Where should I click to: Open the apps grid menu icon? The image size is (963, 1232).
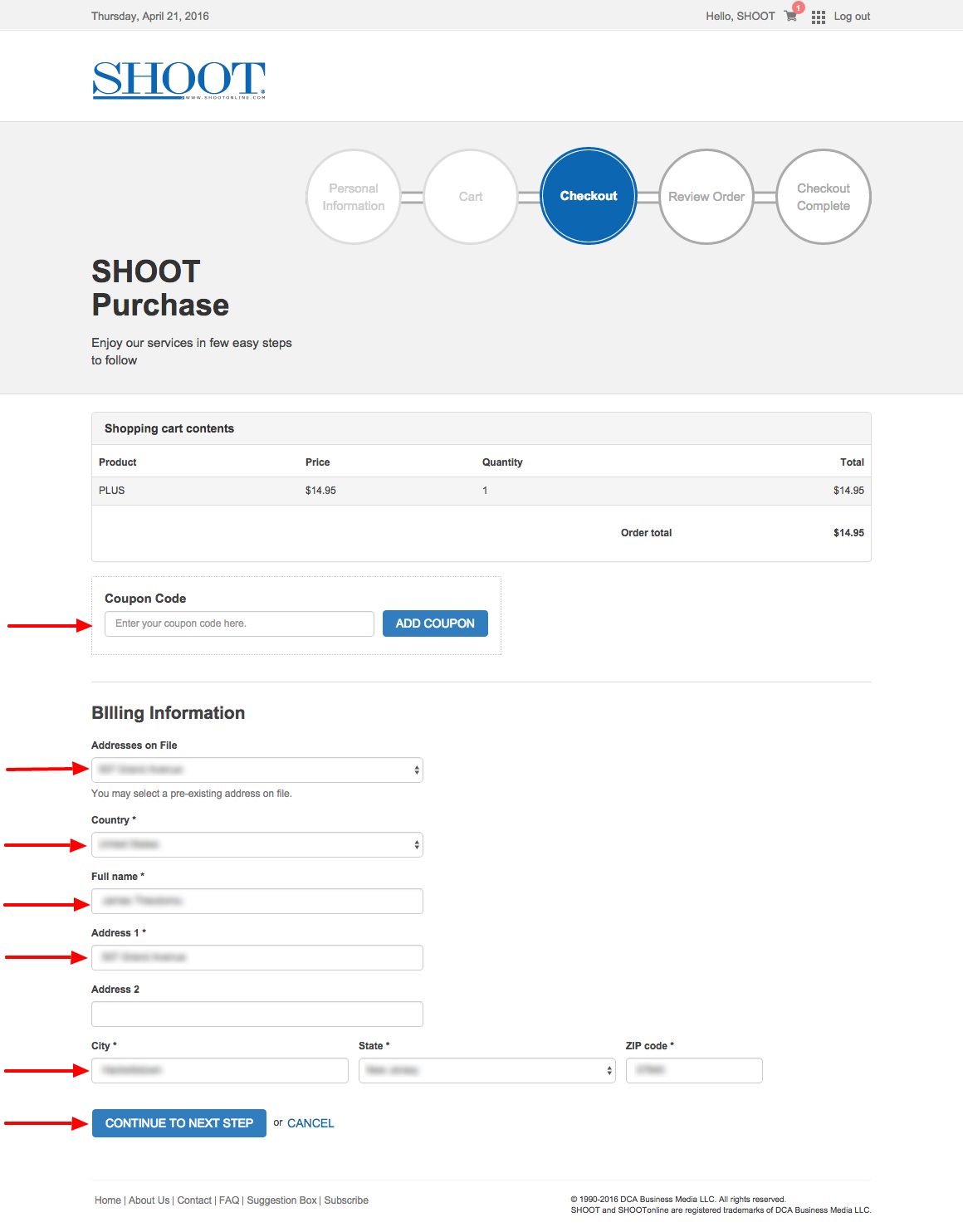(x=819, y=17)
